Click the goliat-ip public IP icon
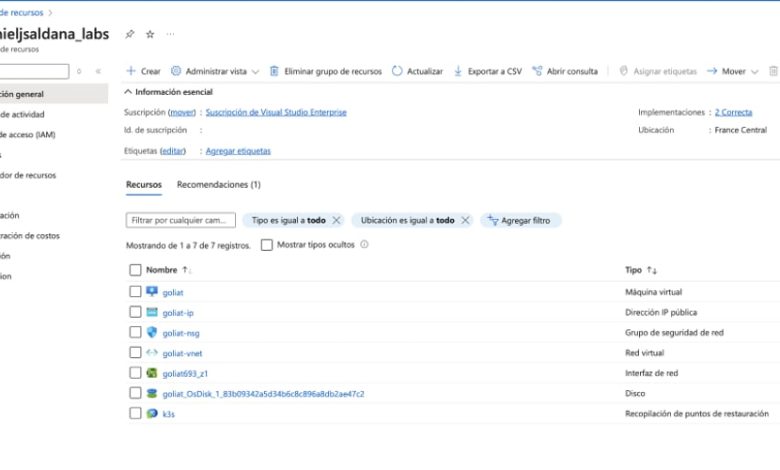This screenshot has height=470, width=780. pos(152,312)
